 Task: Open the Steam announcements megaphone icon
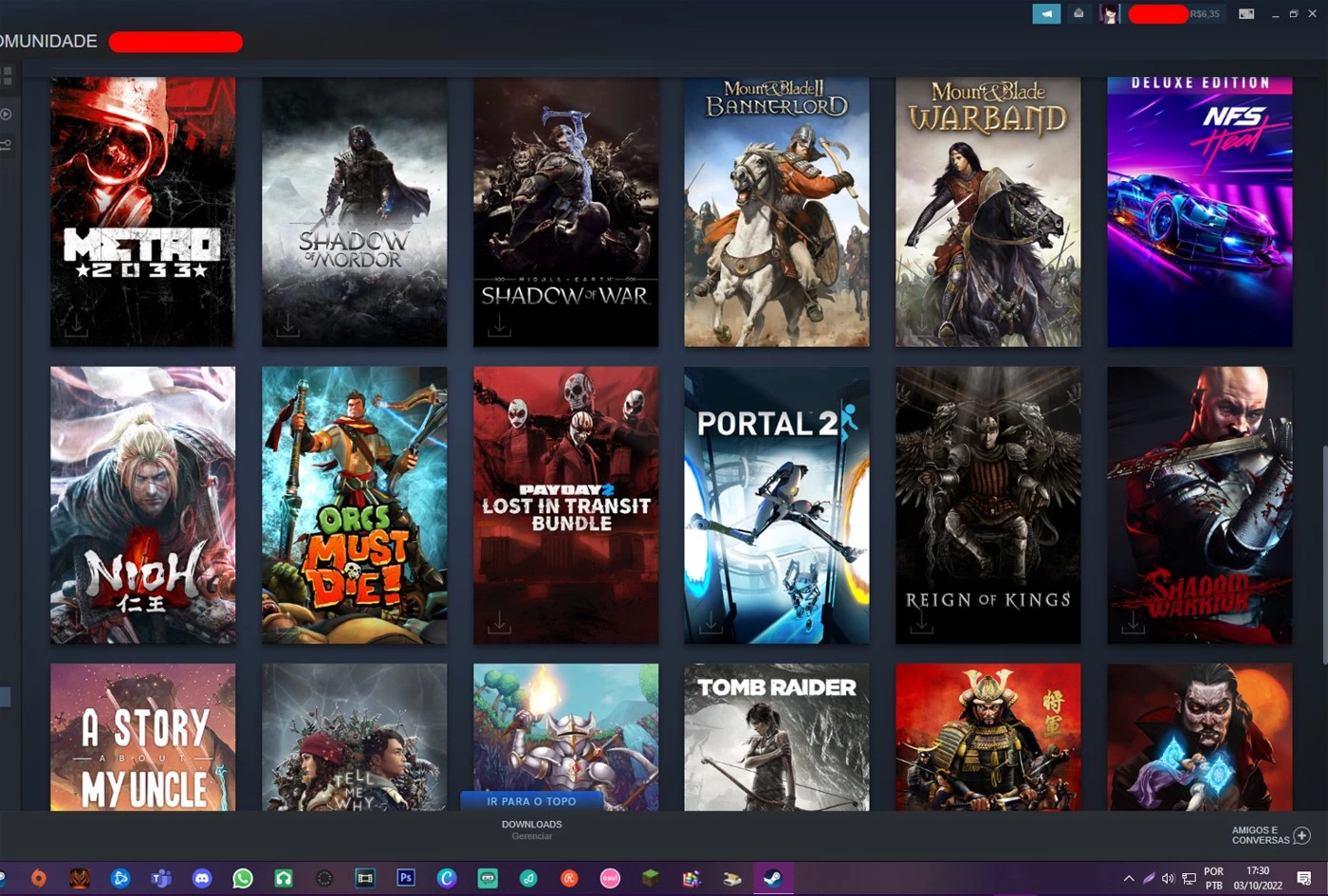coord(1046,14)
